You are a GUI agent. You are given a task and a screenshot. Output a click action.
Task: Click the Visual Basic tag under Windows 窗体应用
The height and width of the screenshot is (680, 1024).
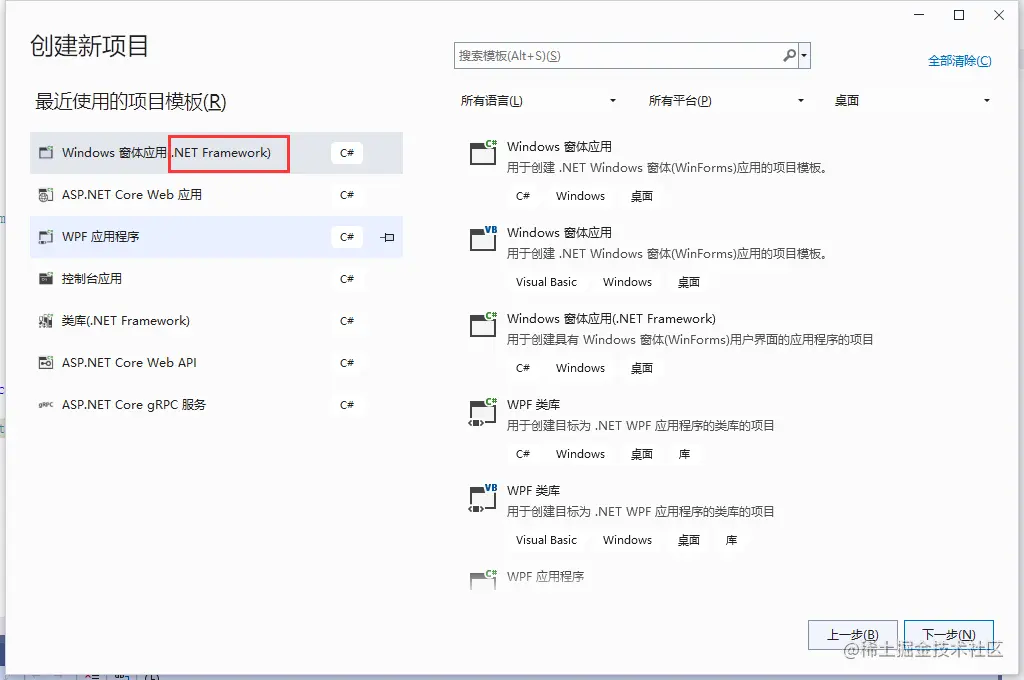pos(546,282)
